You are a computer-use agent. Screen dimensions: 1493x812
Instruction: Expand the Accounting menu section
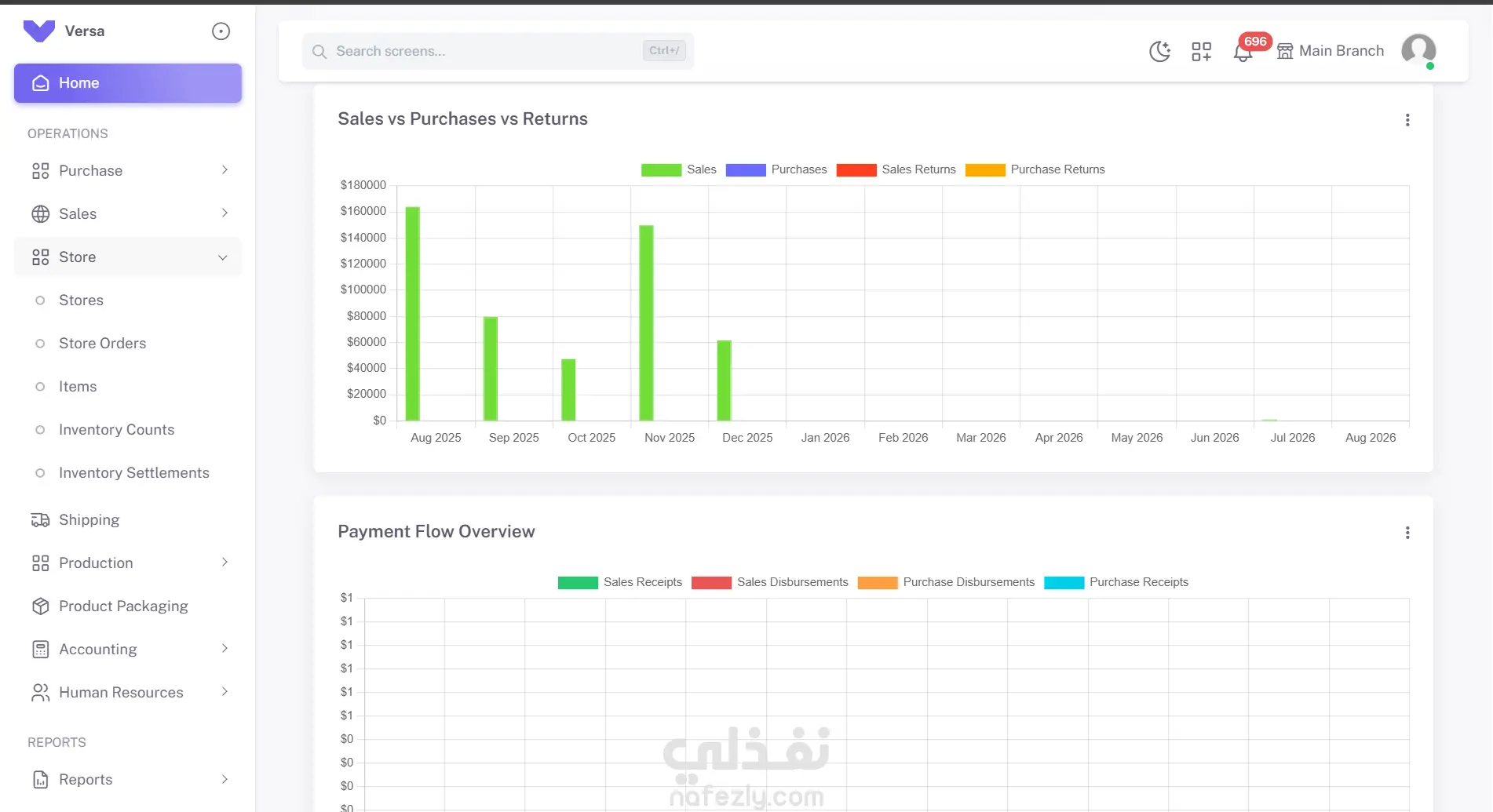point(128,650)
